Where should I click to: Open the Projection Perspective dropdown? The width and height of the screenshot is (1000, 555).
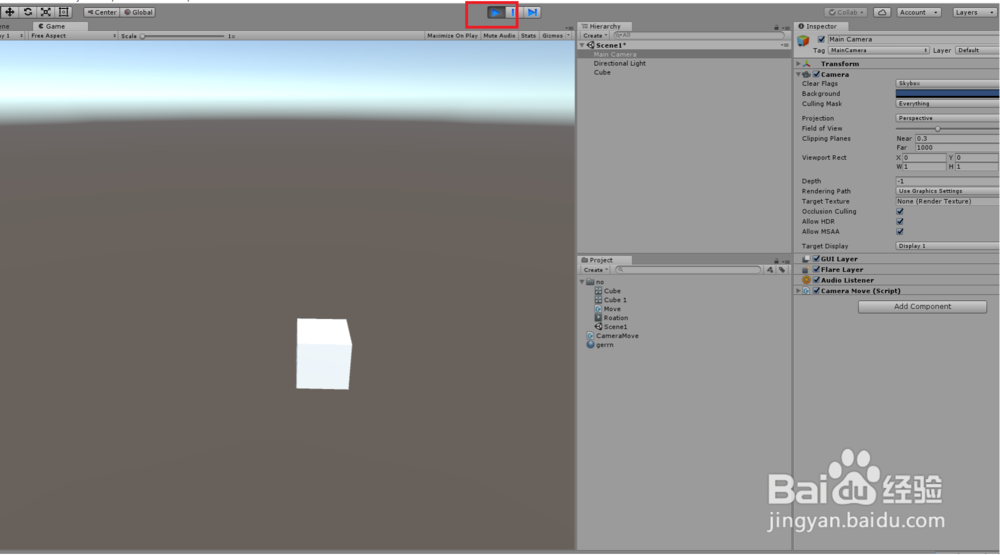947,118
